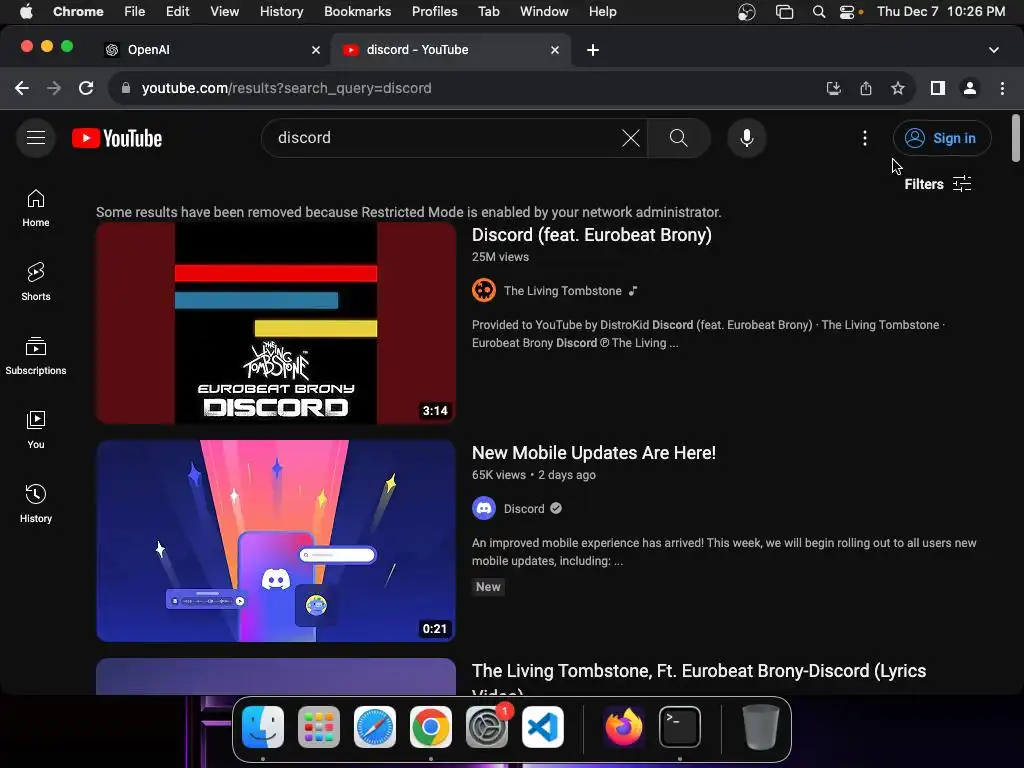Open New Mobile Updates Are Here! video
1024x768 pixels.
point(594,453)
